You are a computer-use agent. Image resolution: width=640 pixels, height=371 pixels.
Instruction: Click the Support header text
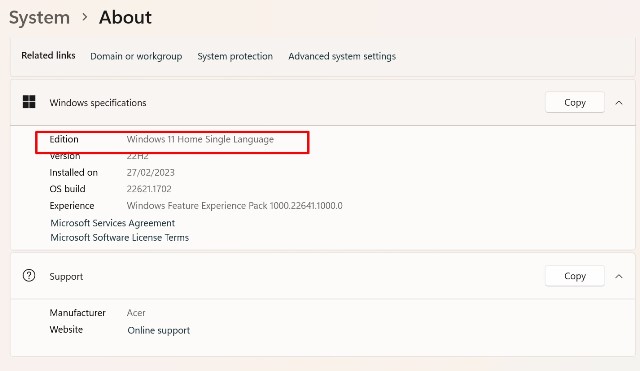[x=66, y=276]
